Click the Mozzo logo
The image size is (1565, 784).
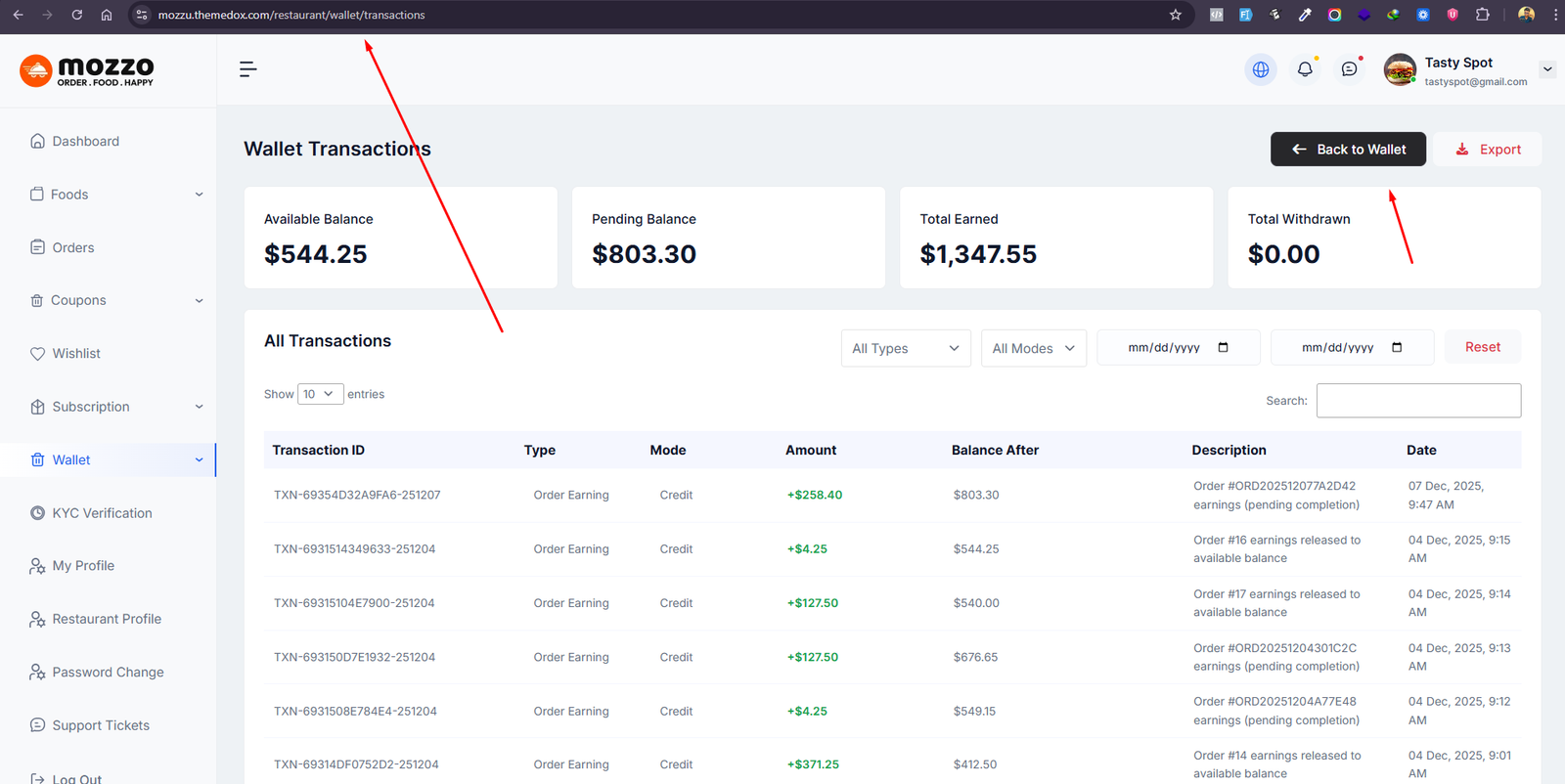(x=87, y=70)
